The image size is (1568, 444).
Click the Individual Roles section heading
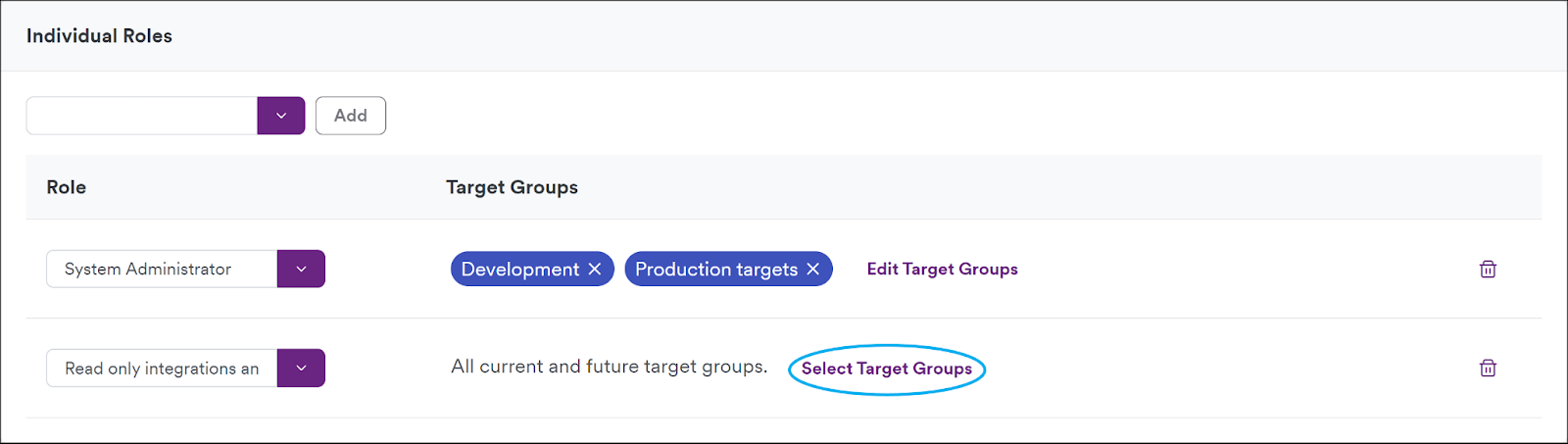99,36
